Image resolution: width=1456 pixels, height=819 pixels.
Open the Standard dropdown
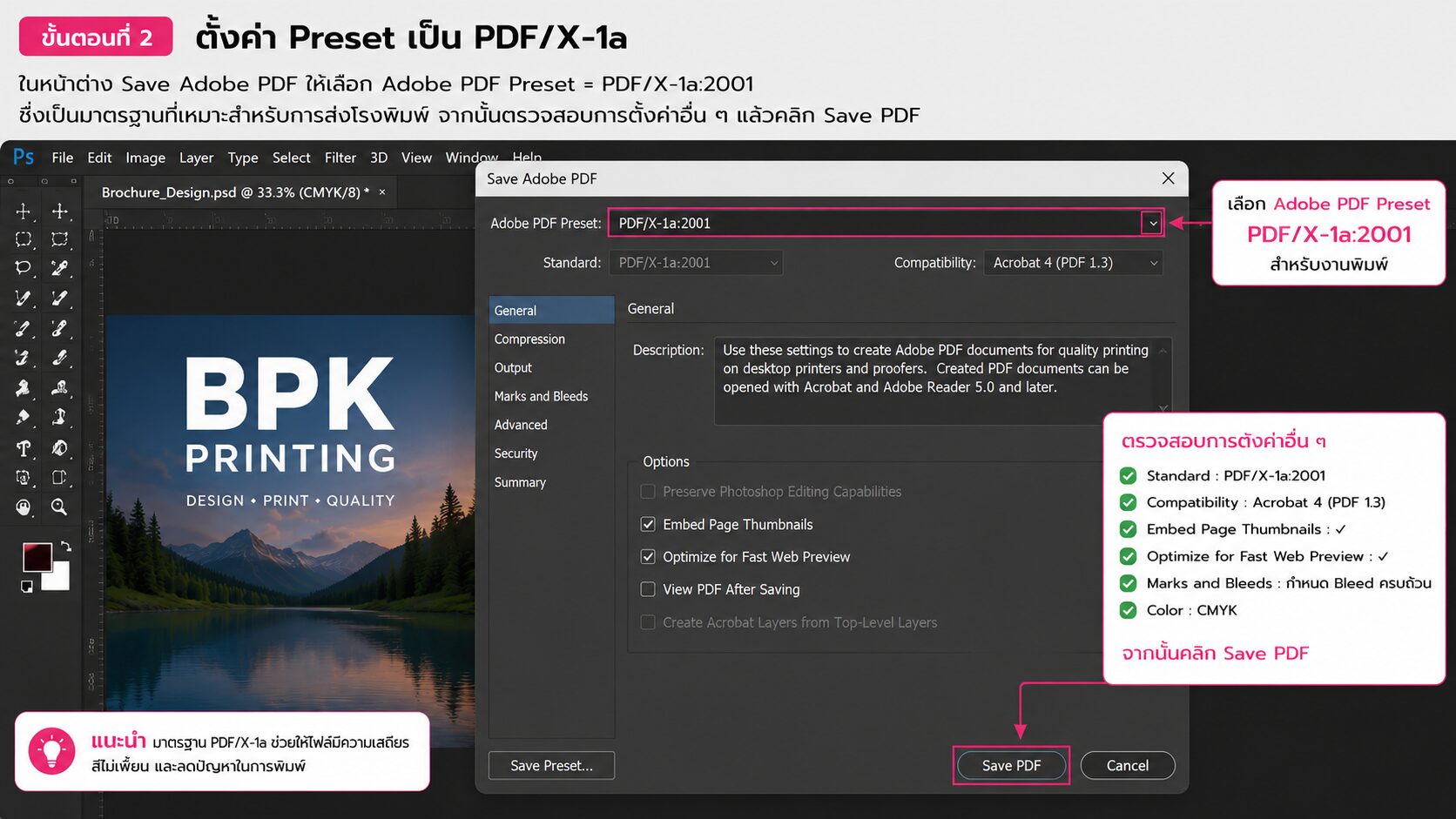pyautogui.click(x=696, y=263)
